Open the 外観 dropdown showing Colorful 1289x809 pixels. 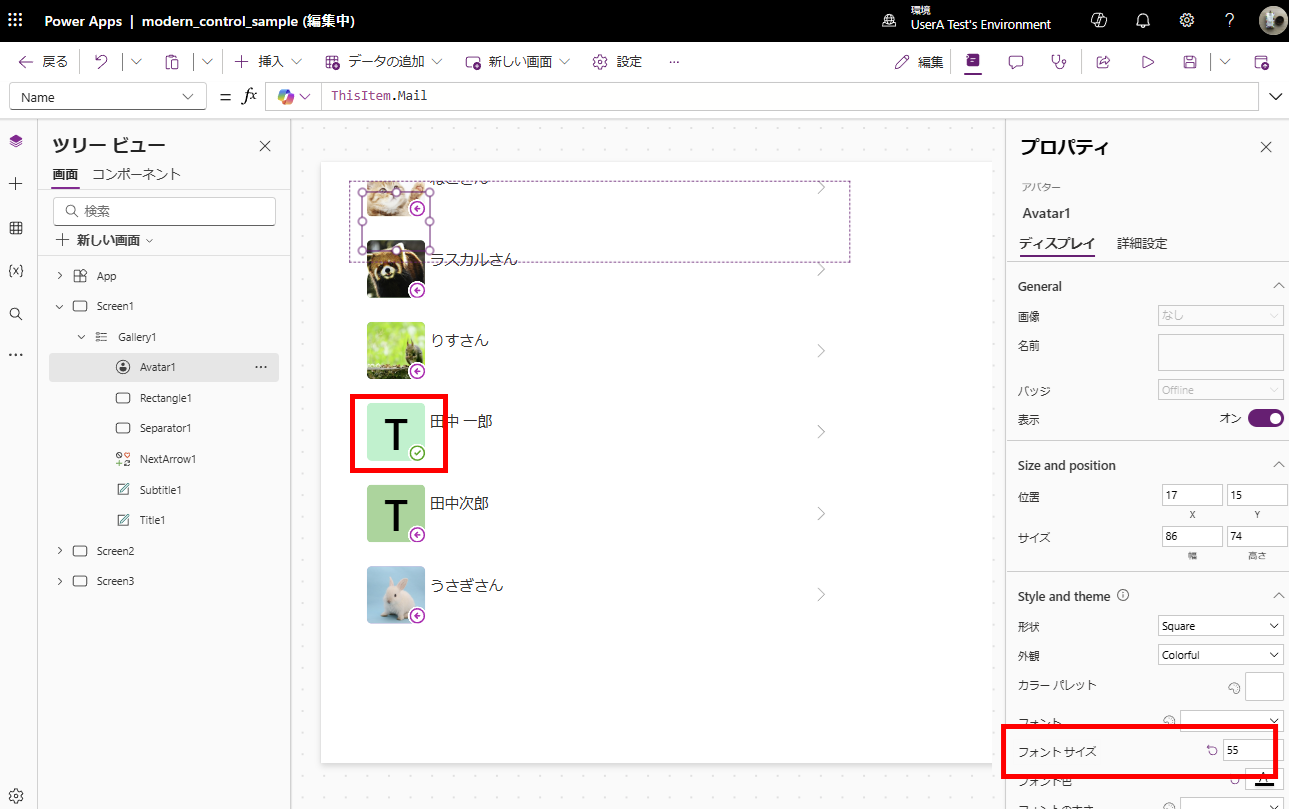pos(1220,654)
